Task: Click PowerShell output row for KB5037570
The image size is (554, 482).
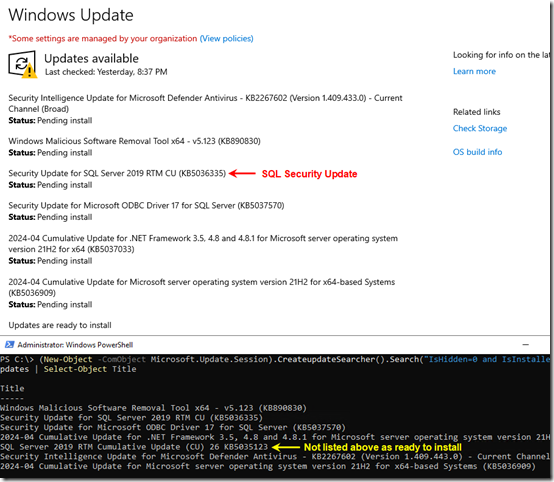Action: [173, 427]
